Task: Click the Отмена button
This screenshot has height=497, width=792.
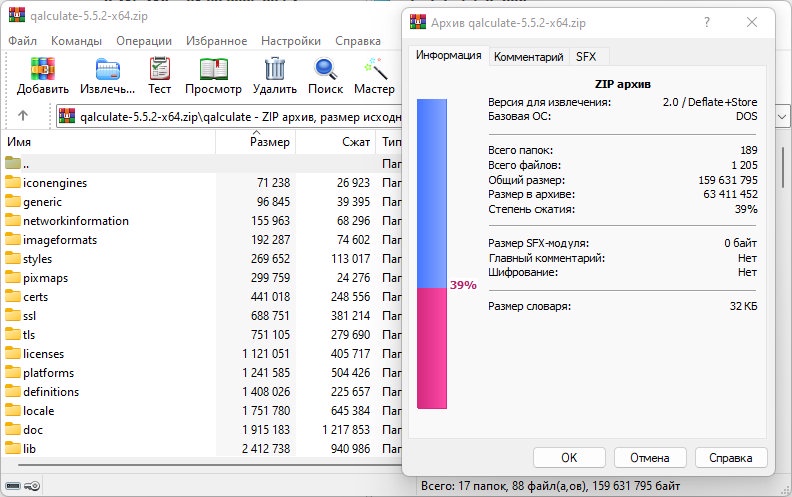Action: click(x=650, y=458)
